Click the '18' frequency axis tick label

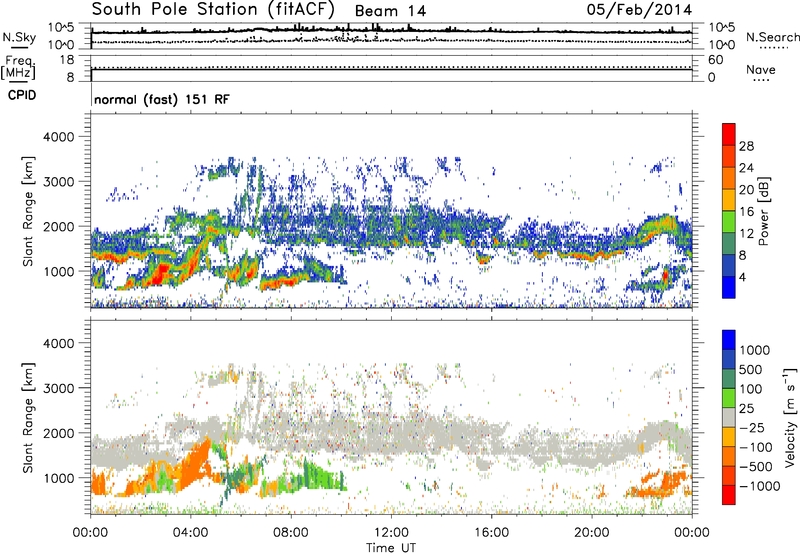pos(67,60)
